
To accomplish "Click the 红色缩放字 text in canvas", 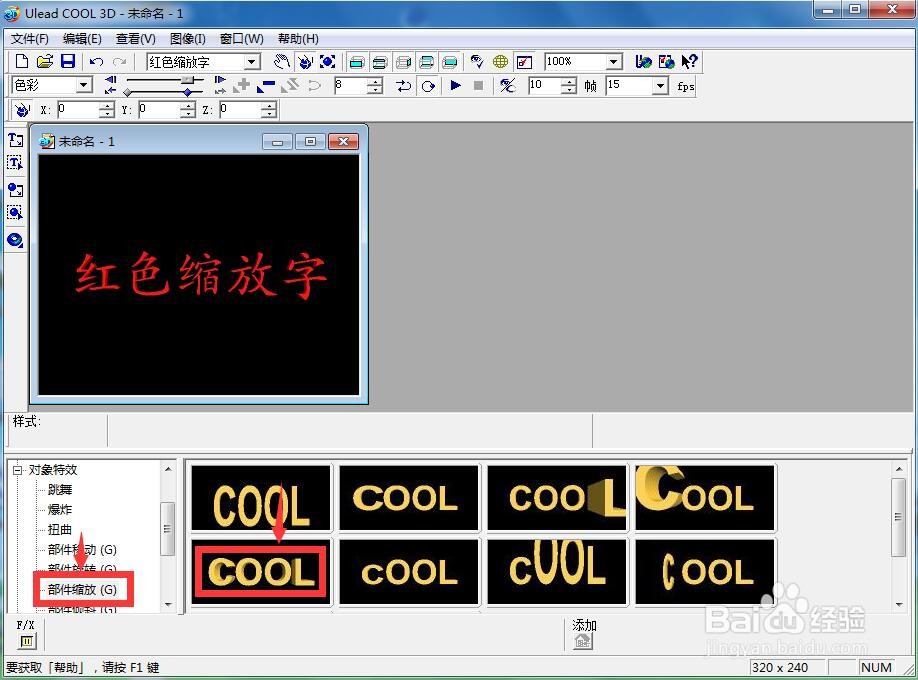I will (x=200, y=275).
